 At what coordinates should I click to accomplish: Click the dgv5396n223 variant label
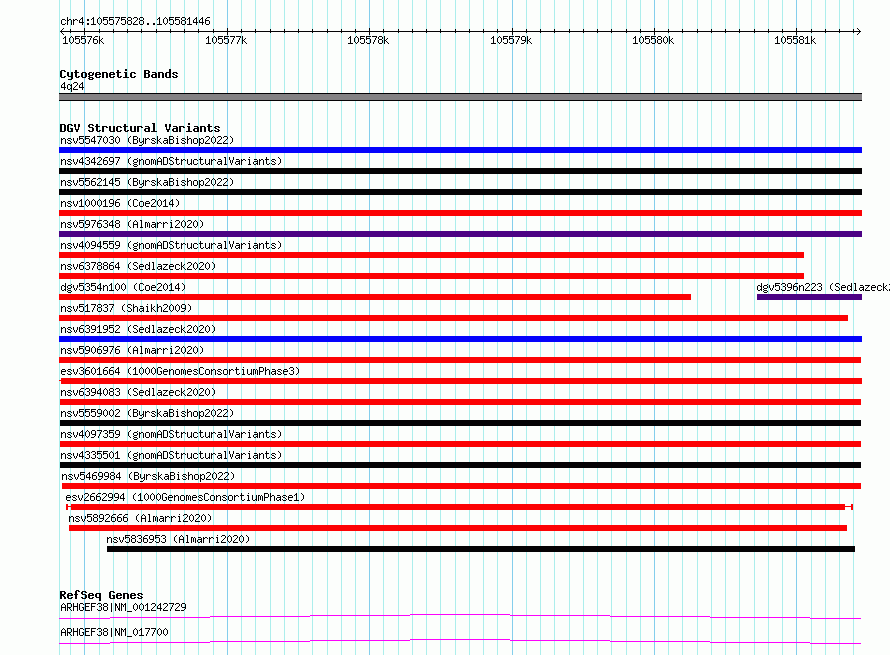click(822, 287)
